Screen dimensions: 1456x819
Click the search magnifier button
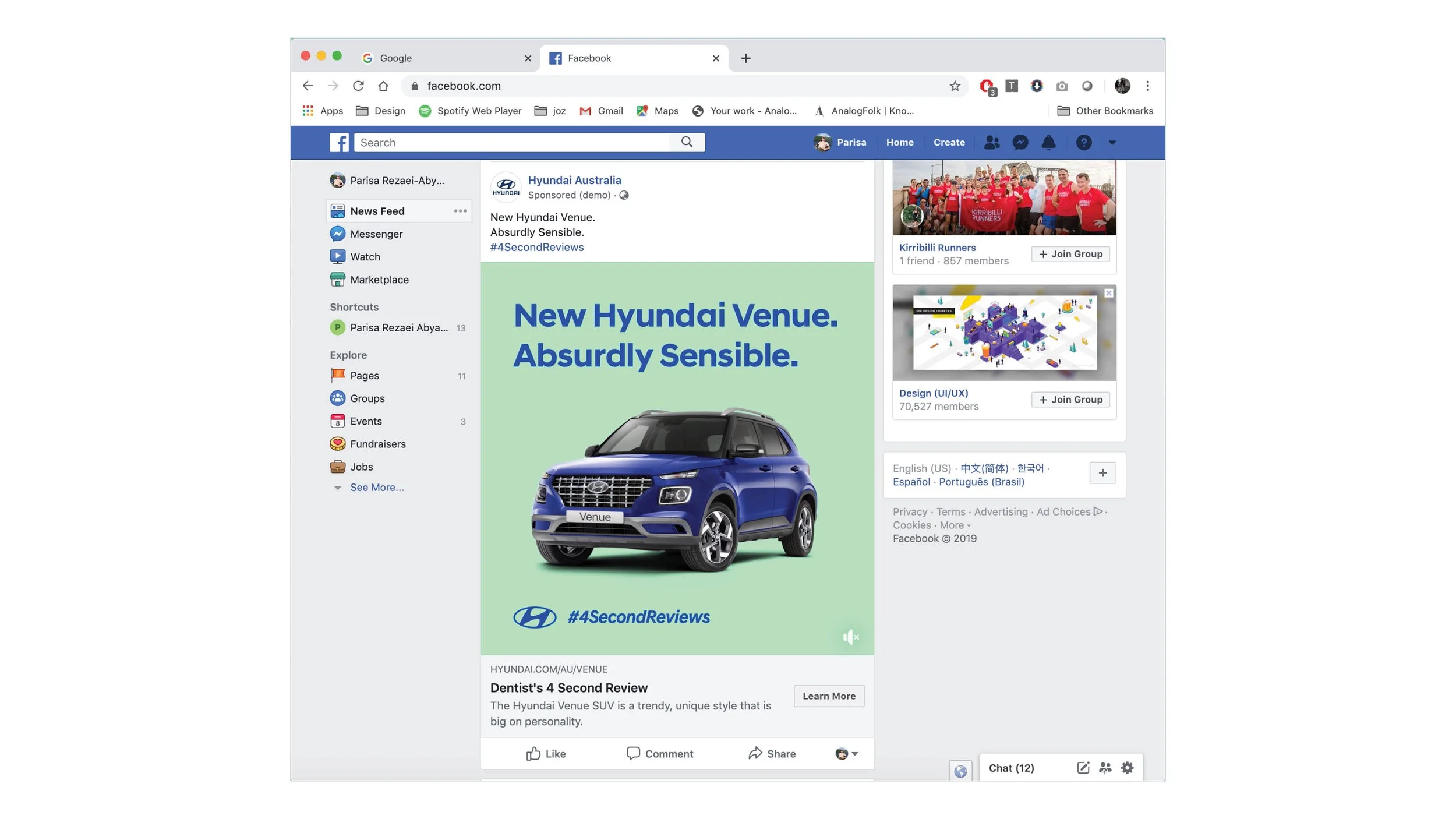pos(687,142)
